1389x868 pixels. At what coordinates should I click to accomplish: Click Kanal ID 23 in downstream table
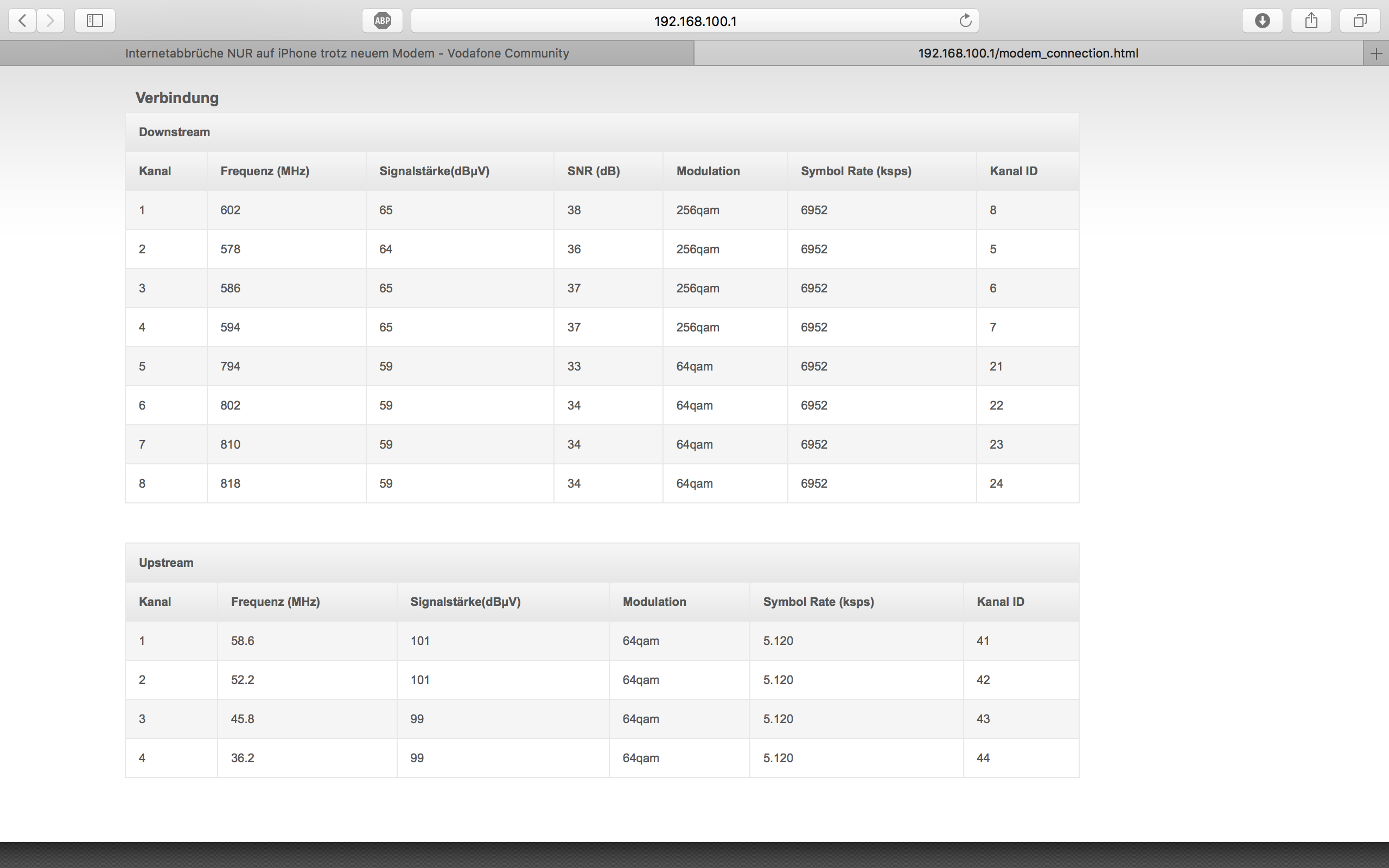(x=996, y=444)
